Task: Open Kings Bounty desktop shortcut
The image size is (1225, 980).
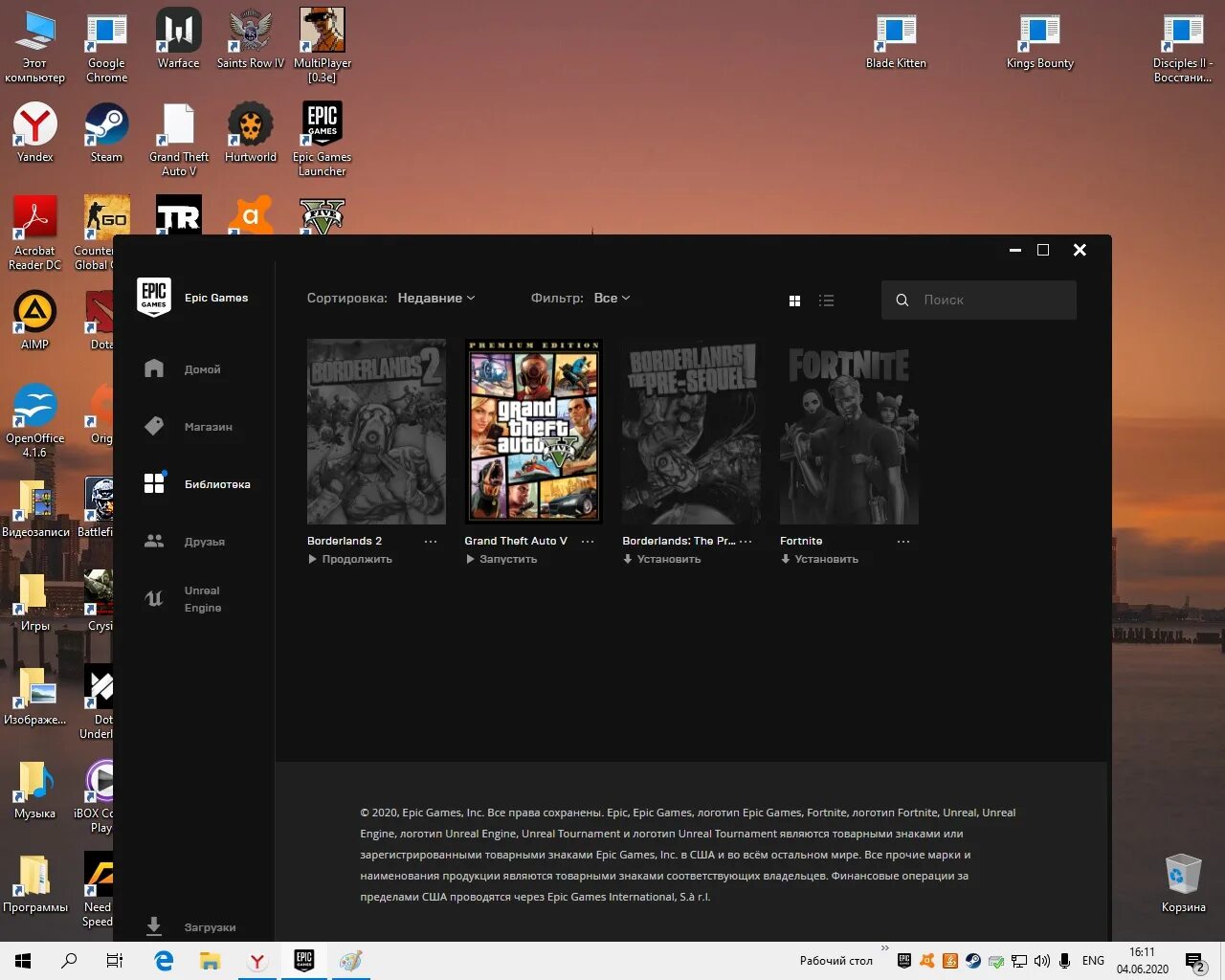Action: tap(1039, 41)
